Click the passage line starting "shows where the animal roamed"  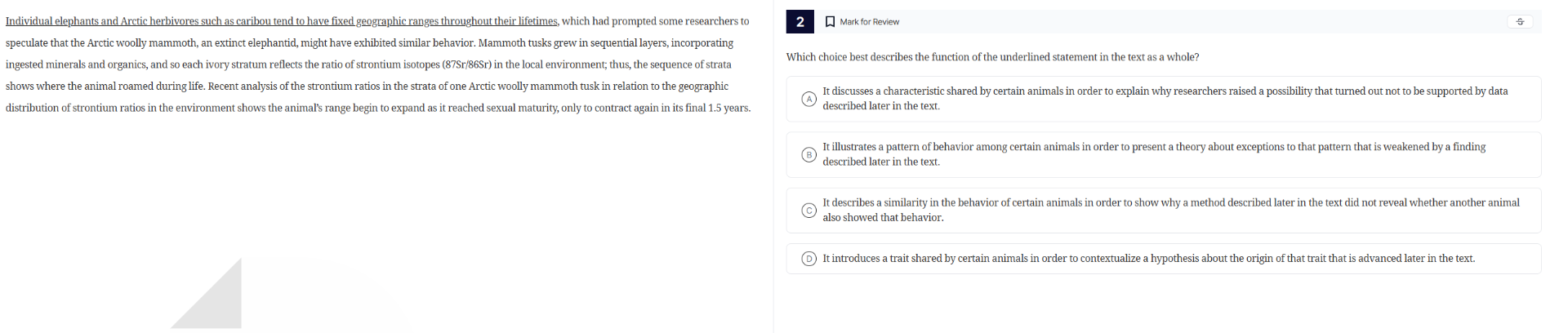pyautogui.click(x=367, y=87)
